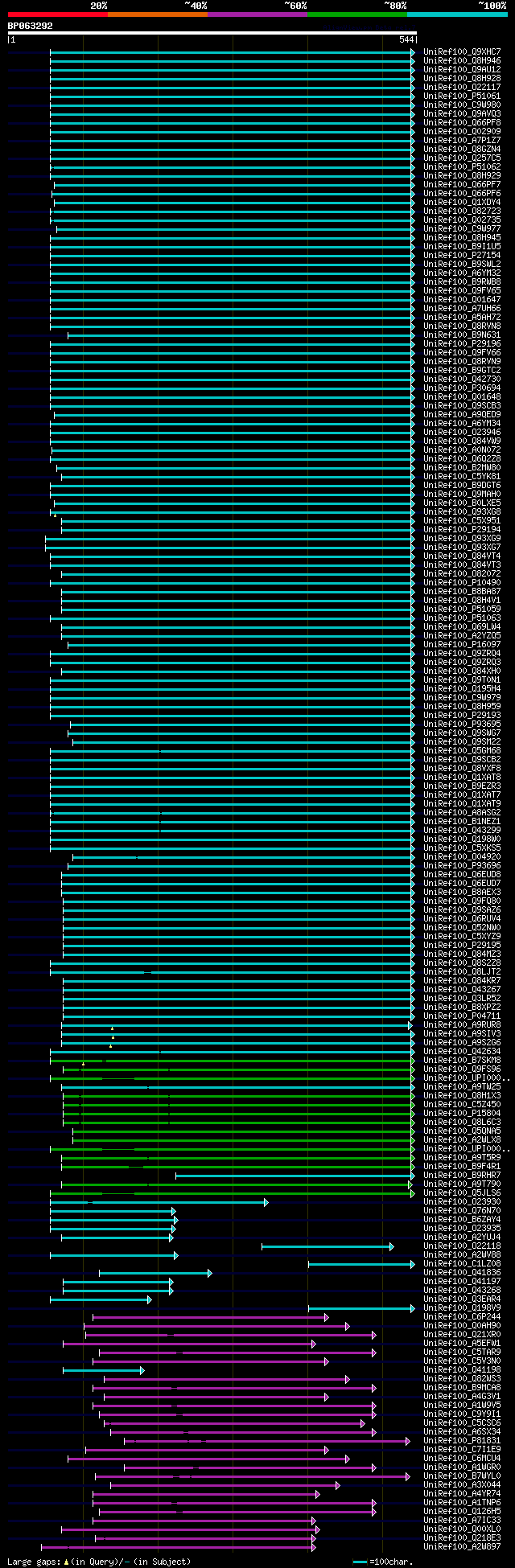Image resolution: width=515 pixels, height=1568 pixels.
Task: Click the red 20% identity legend segment
Action: [x=58, y=14]
